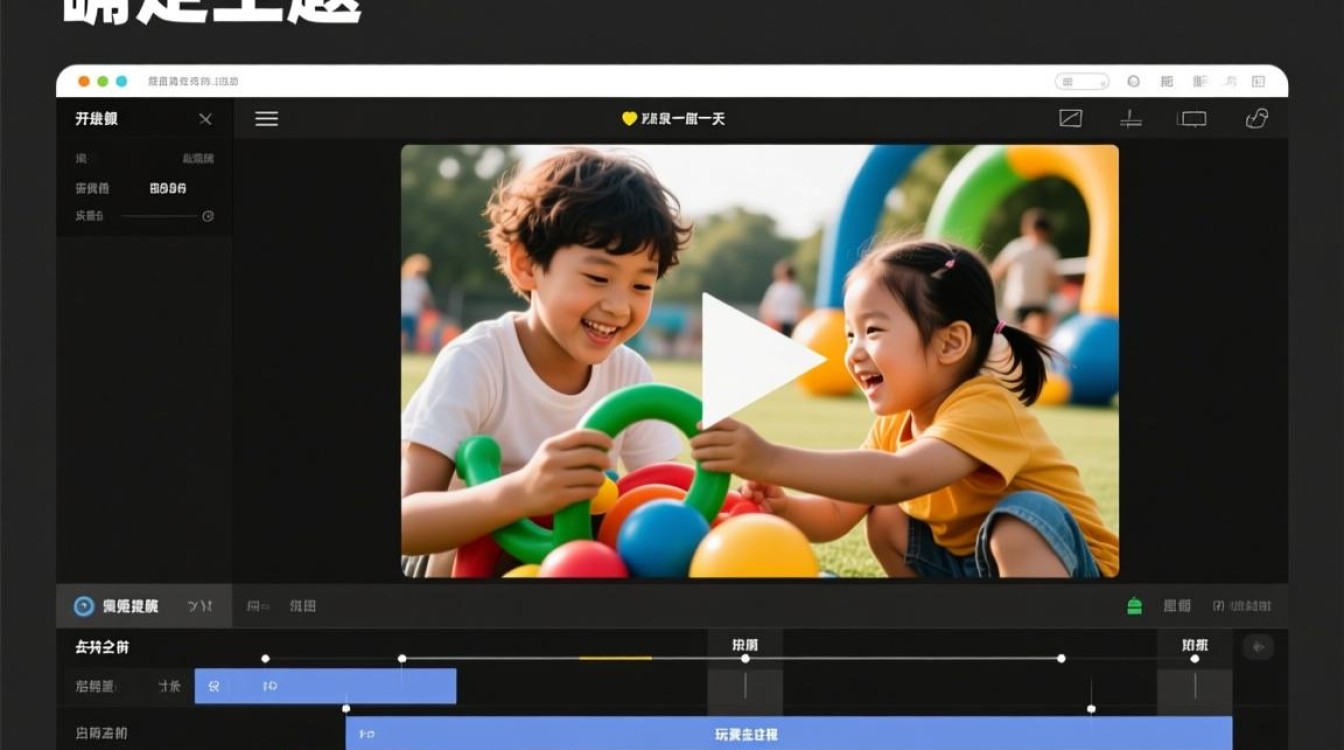The width and height of the screenshot is (1344, 750).
Task: Click the round icon right of the title bar dropdown
Action: (1133, 82)
